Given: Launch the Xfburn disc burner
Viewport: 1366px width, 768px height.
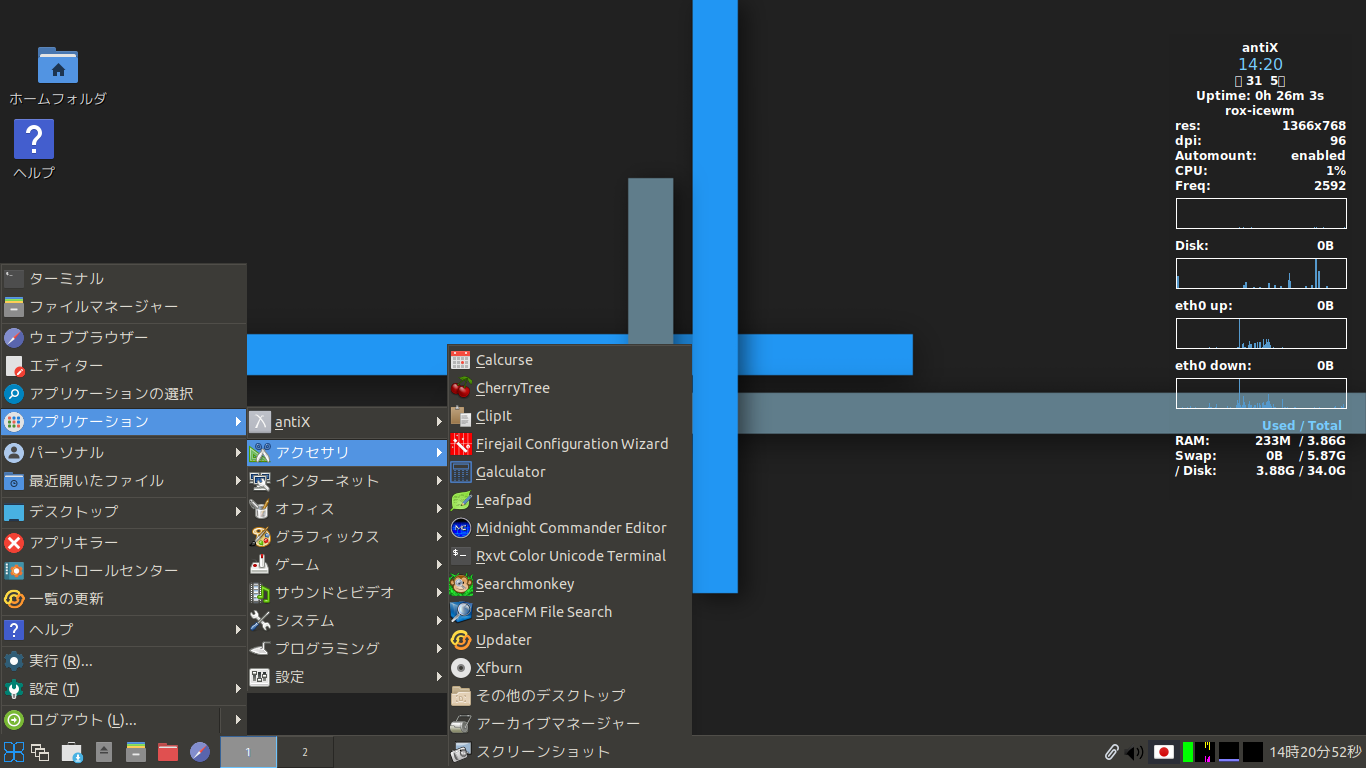Looking at the screenshot, I should [x=569, y=668].
